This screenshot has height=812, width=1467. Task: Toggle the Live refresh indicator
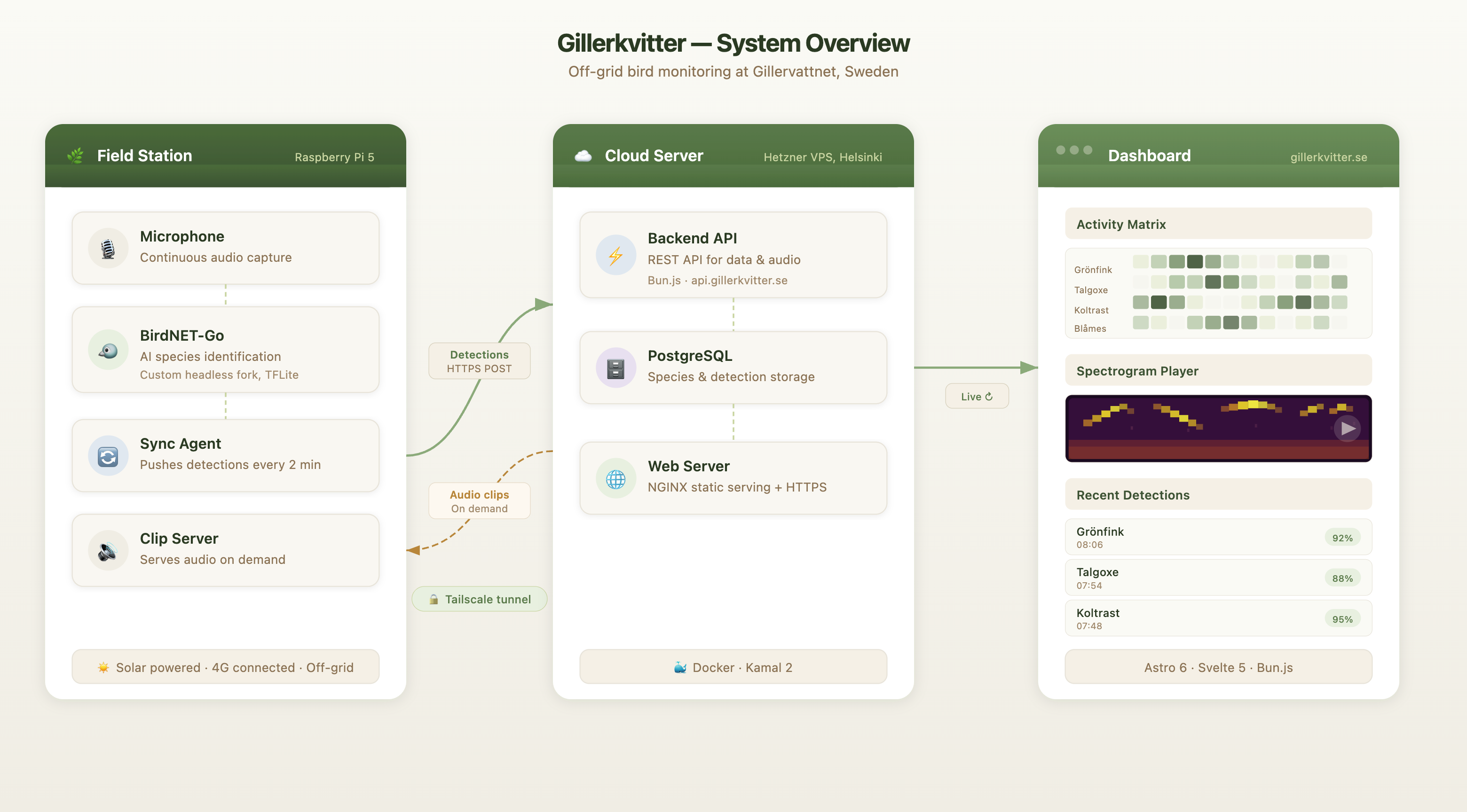[x=977, y=396]
